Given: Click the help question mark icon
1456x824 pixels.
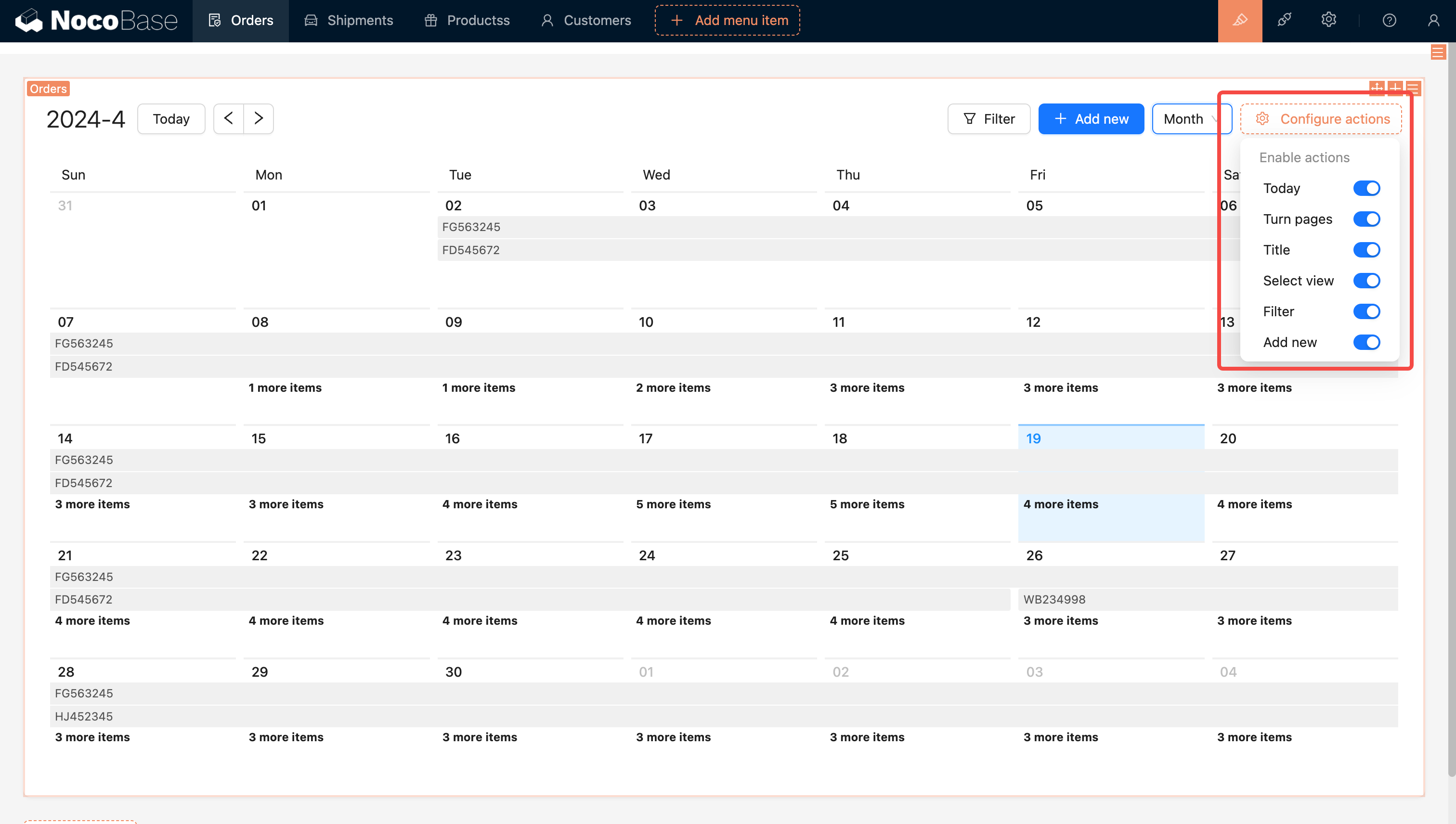Looking at the screenshot, I should click(1389, 20).
